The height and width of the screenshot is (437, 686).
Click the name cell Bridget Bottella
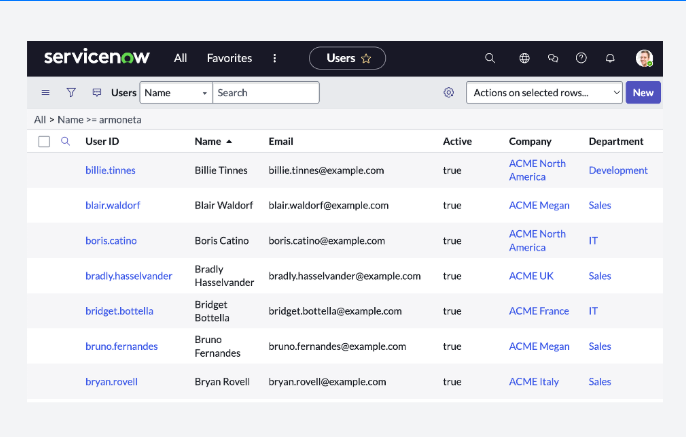pos(212,311)
